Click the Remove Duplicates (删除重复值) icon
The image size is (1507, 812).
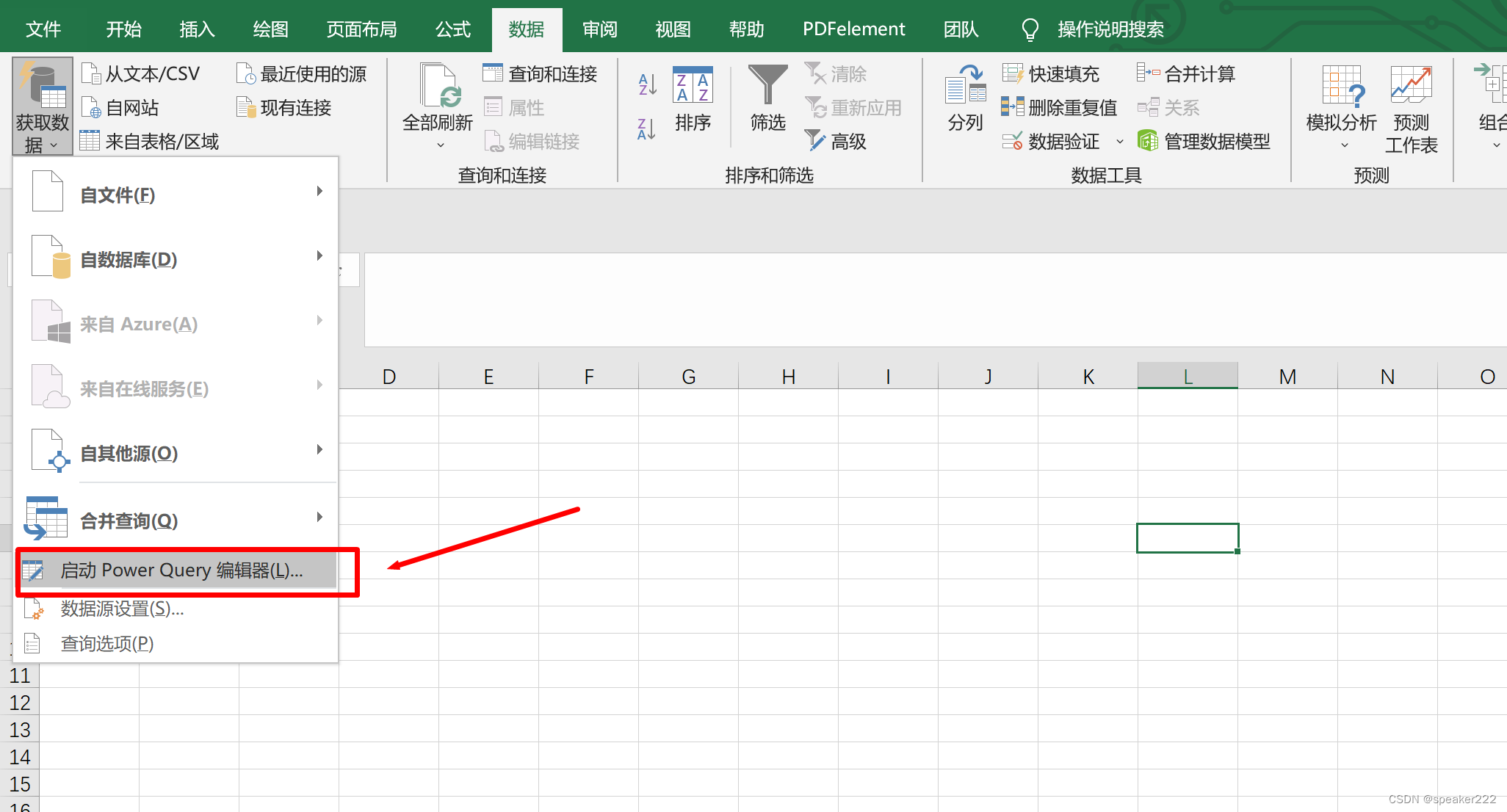[x=1012, y=107]
